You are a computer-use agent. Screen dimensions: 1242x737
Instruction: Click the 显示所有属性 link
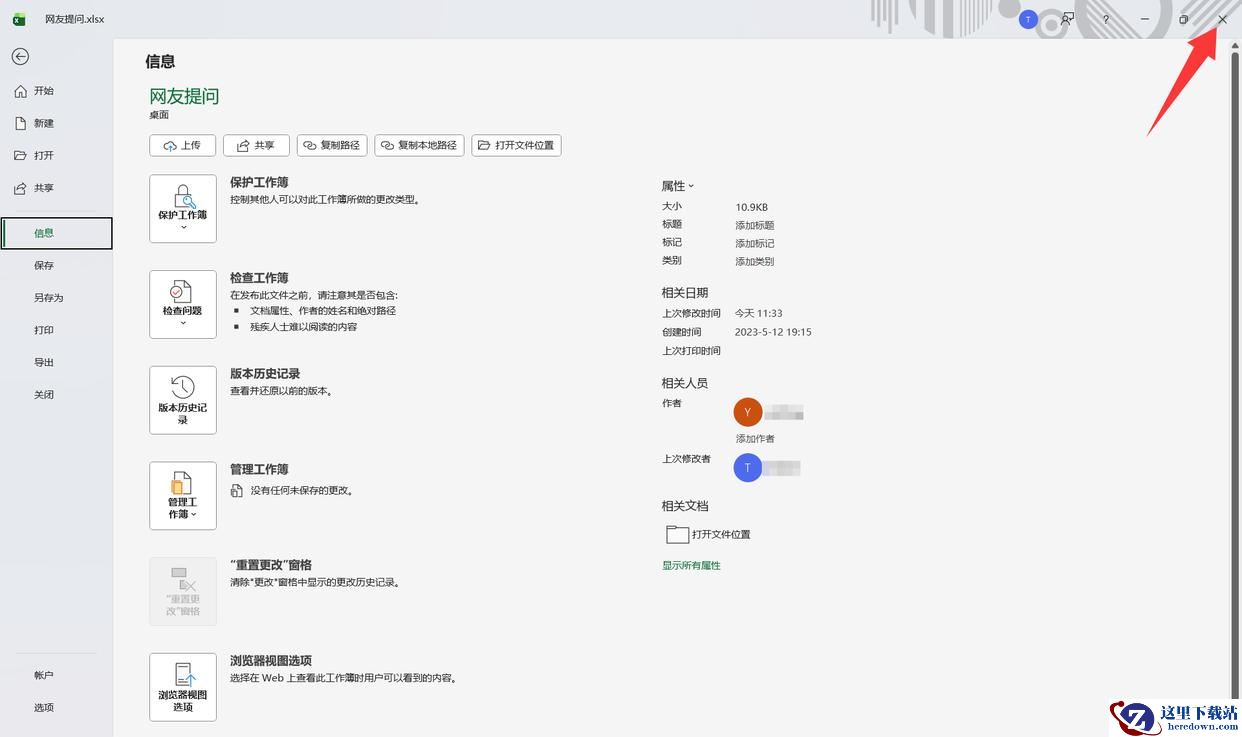pos(691,566)
